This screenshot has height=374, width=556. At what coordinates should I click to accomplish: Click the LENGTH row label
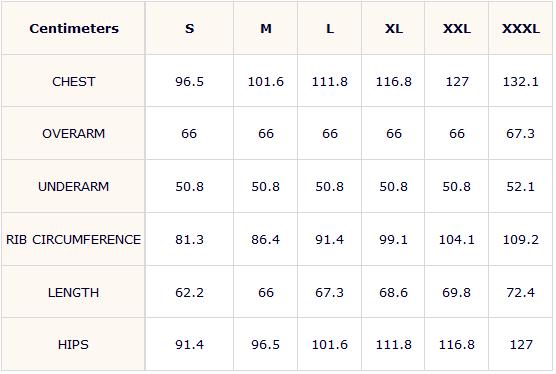(x=74, y=292)
